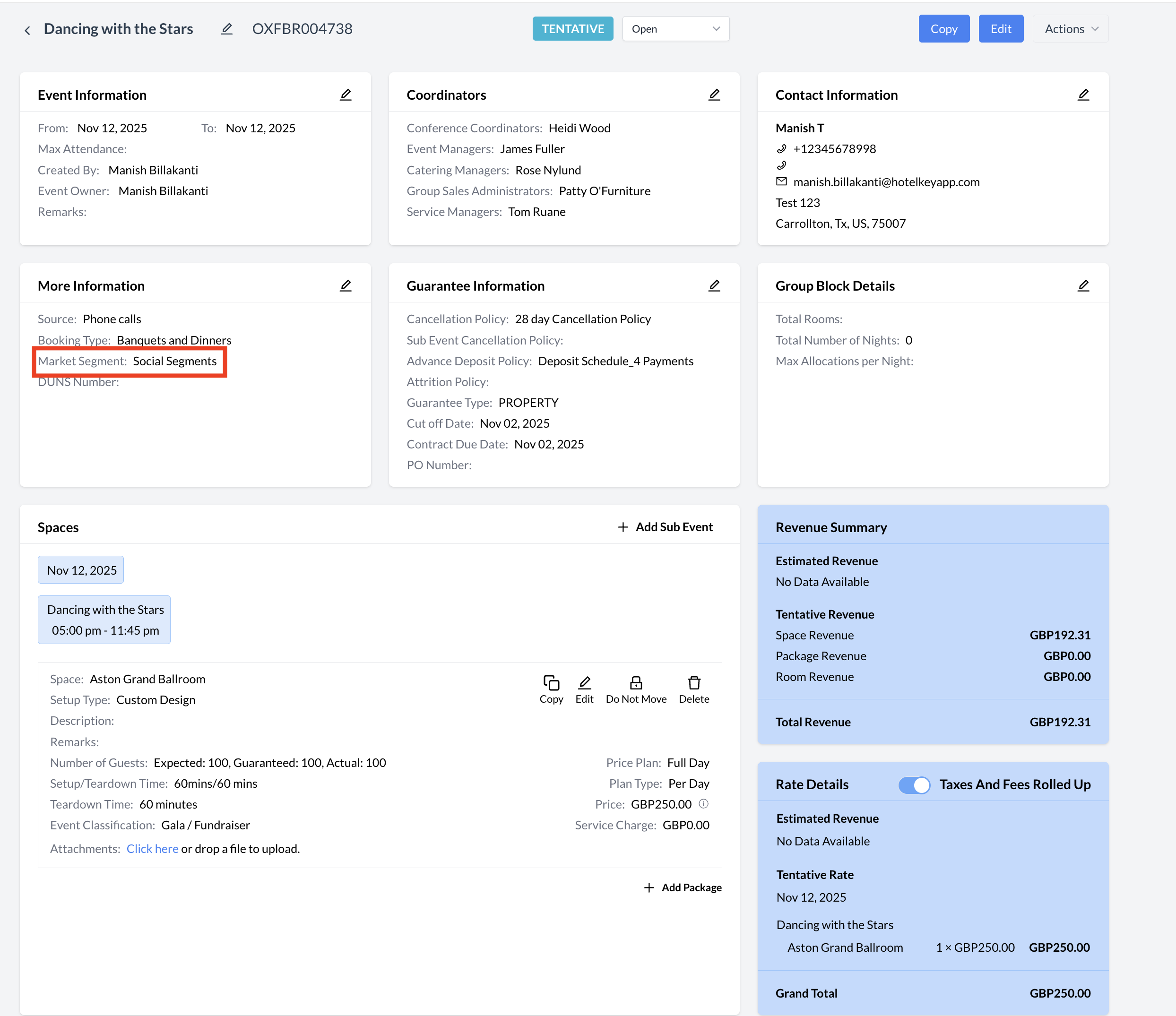Lock space with Do Not Move

(x=636, y=689)
